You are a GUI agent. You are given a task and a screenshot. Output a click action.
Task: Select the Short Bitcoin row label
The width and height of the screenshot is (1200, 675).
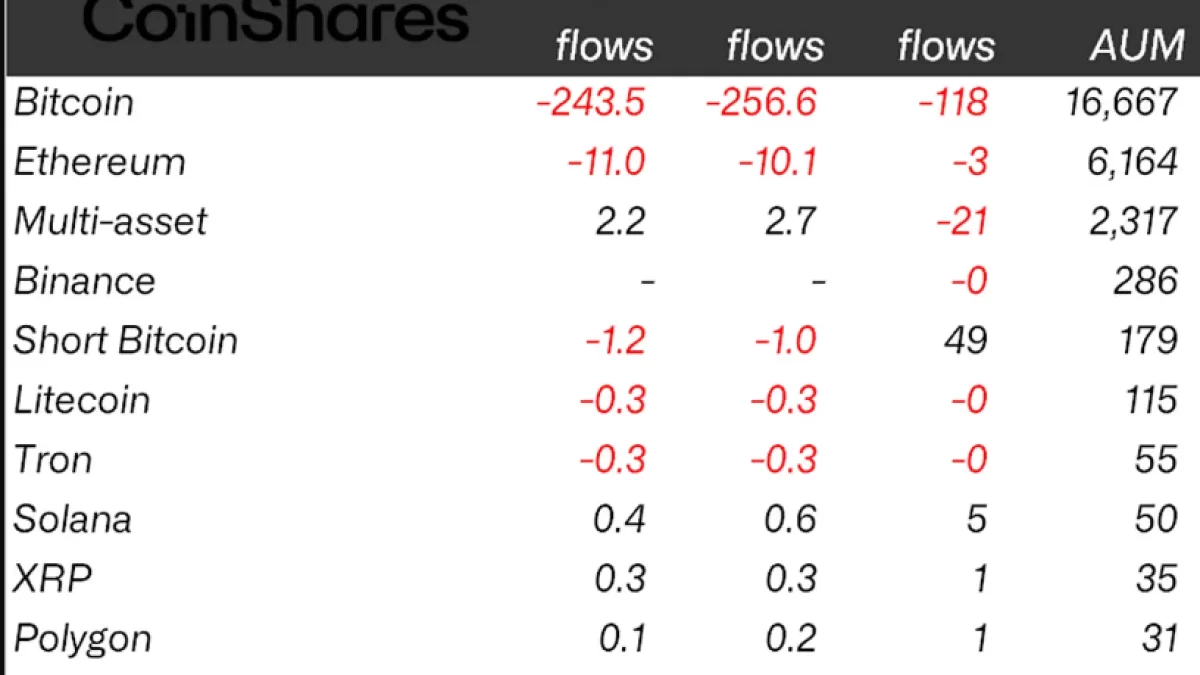[126, 340]
